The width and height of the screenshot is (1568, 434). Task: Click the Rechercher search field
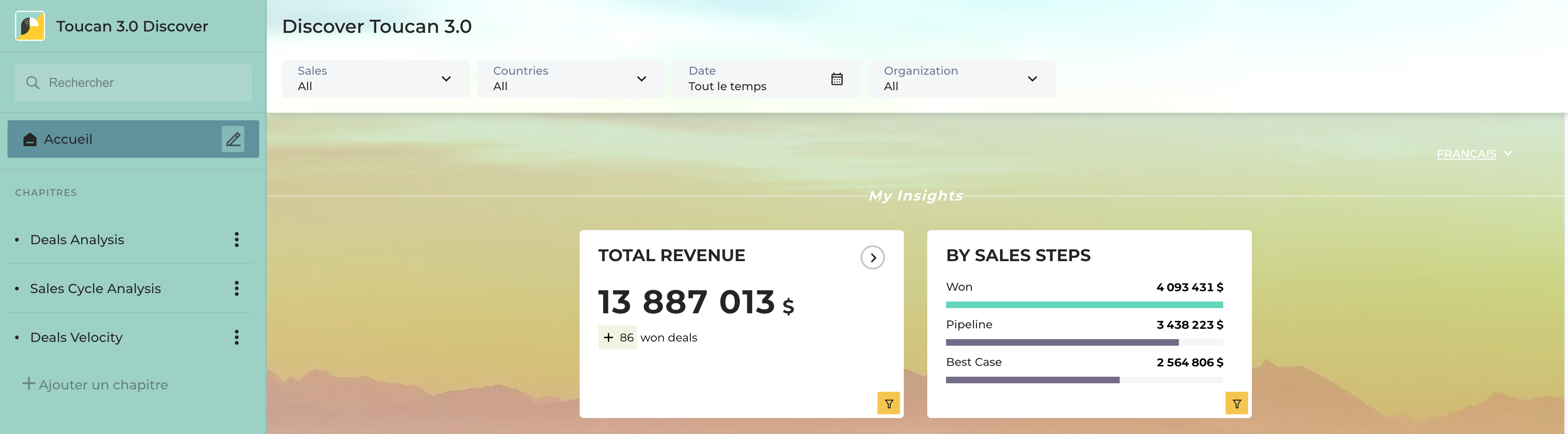tap(134, 83)
